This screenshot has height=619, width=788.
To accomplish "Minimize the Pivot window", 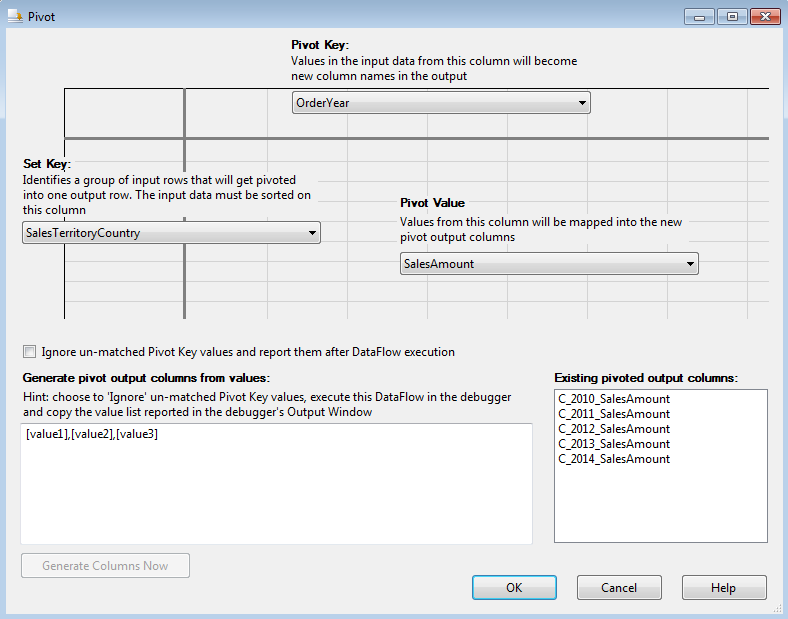I will (x=700, y=17).
